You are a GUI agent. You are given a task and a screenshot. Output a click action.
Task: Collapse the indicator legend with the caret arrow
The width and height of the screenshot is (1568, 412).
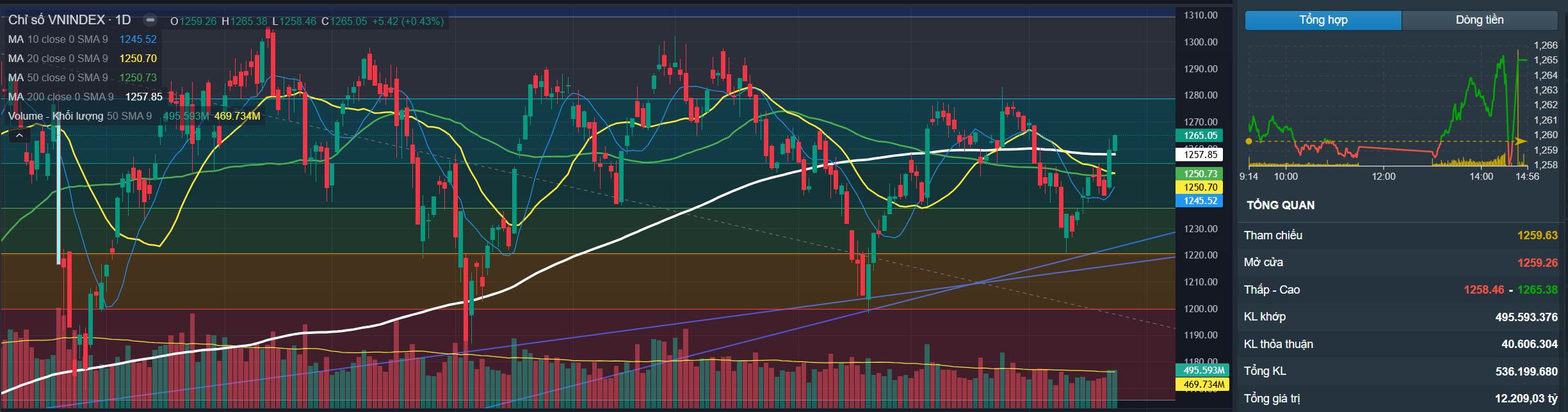click(x=19, y=135)
